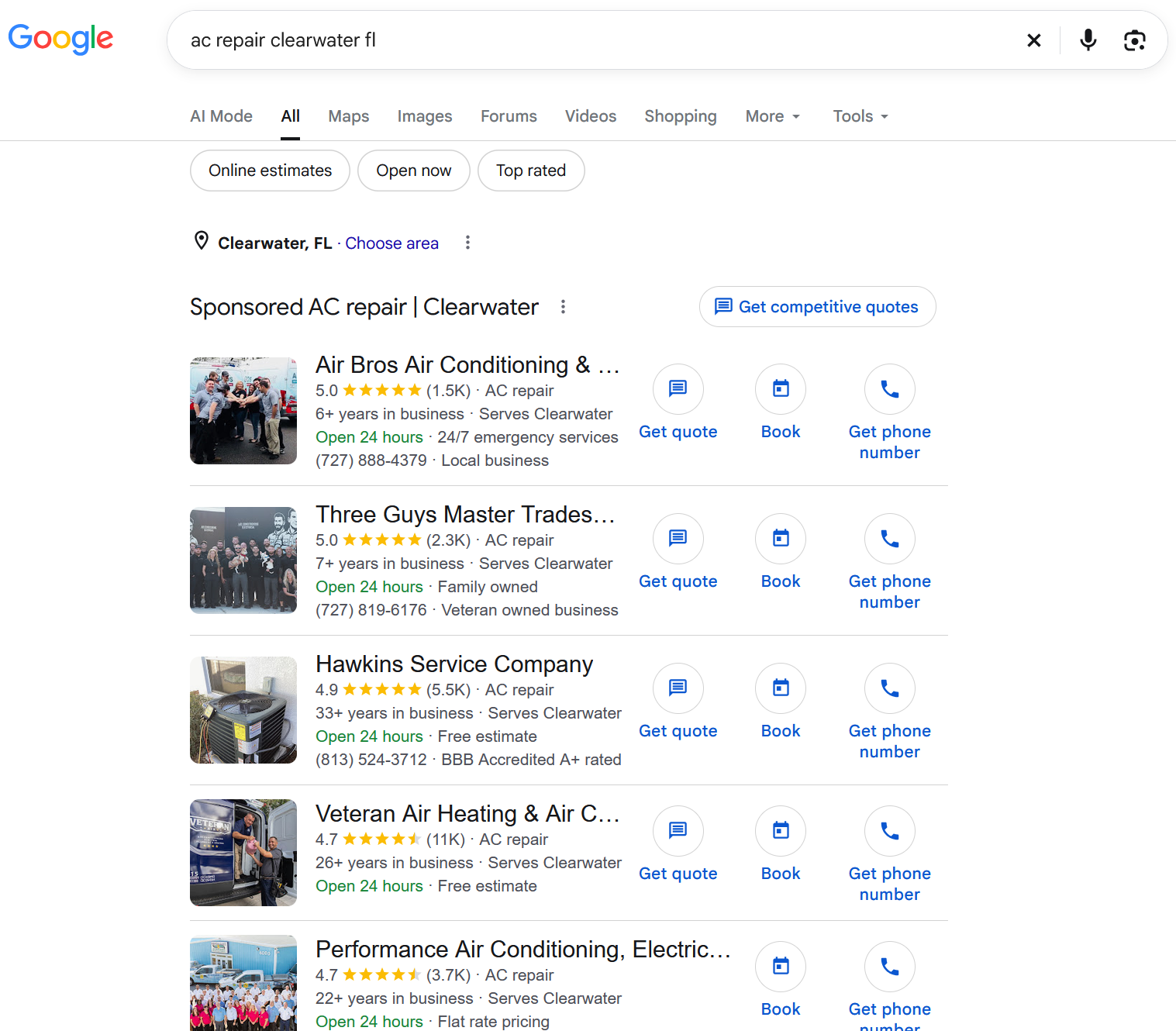
Task: Click Book calendar icon for Air Bros
Action: pos(781,388)
